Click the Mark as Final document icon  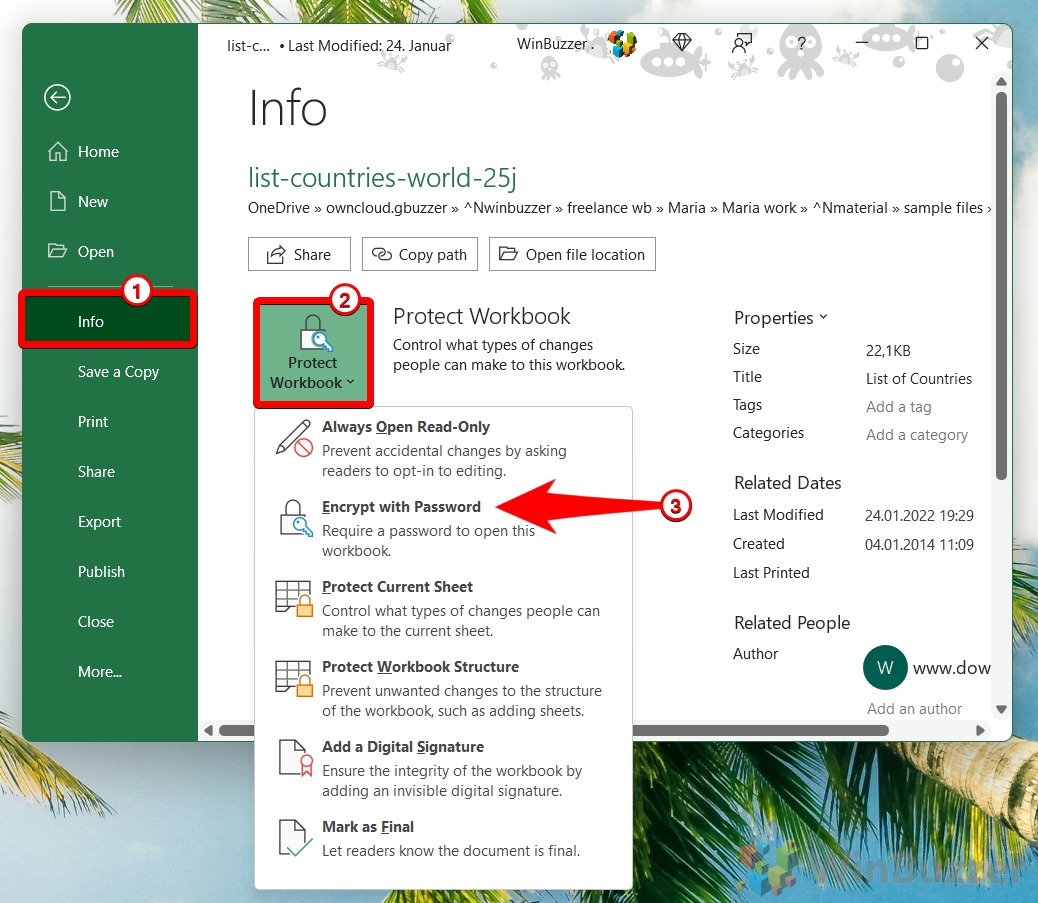click(x=294, y=839)
